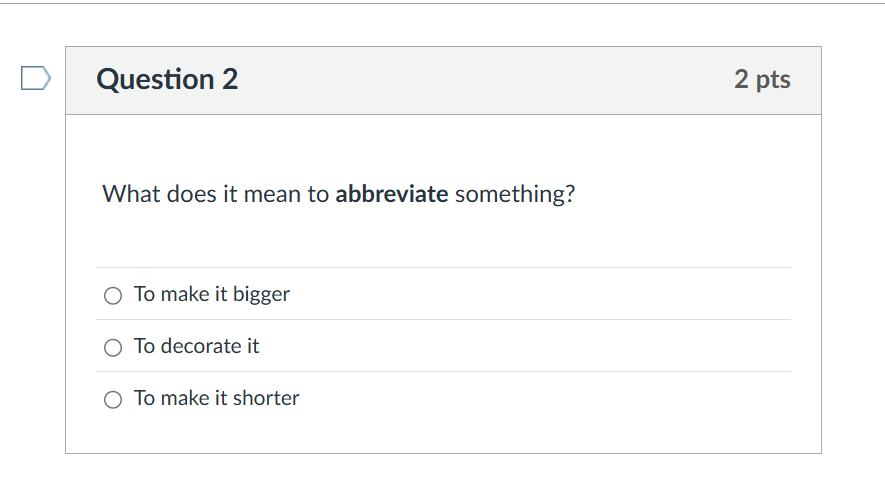This screenshot has height=479, width=885.
Task: Click the question prompt starting 'What does it mean'
Action: point(338,194)
